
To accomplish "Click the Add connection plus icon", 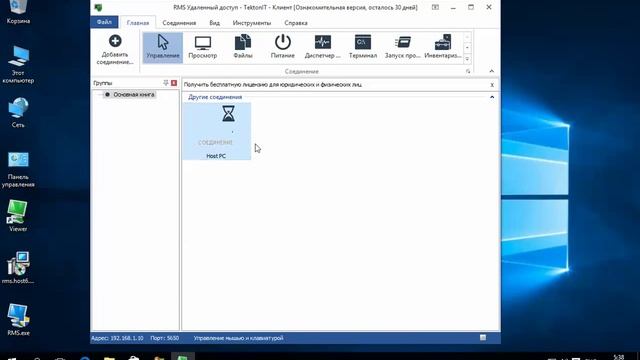I will (x=115, y=41).
